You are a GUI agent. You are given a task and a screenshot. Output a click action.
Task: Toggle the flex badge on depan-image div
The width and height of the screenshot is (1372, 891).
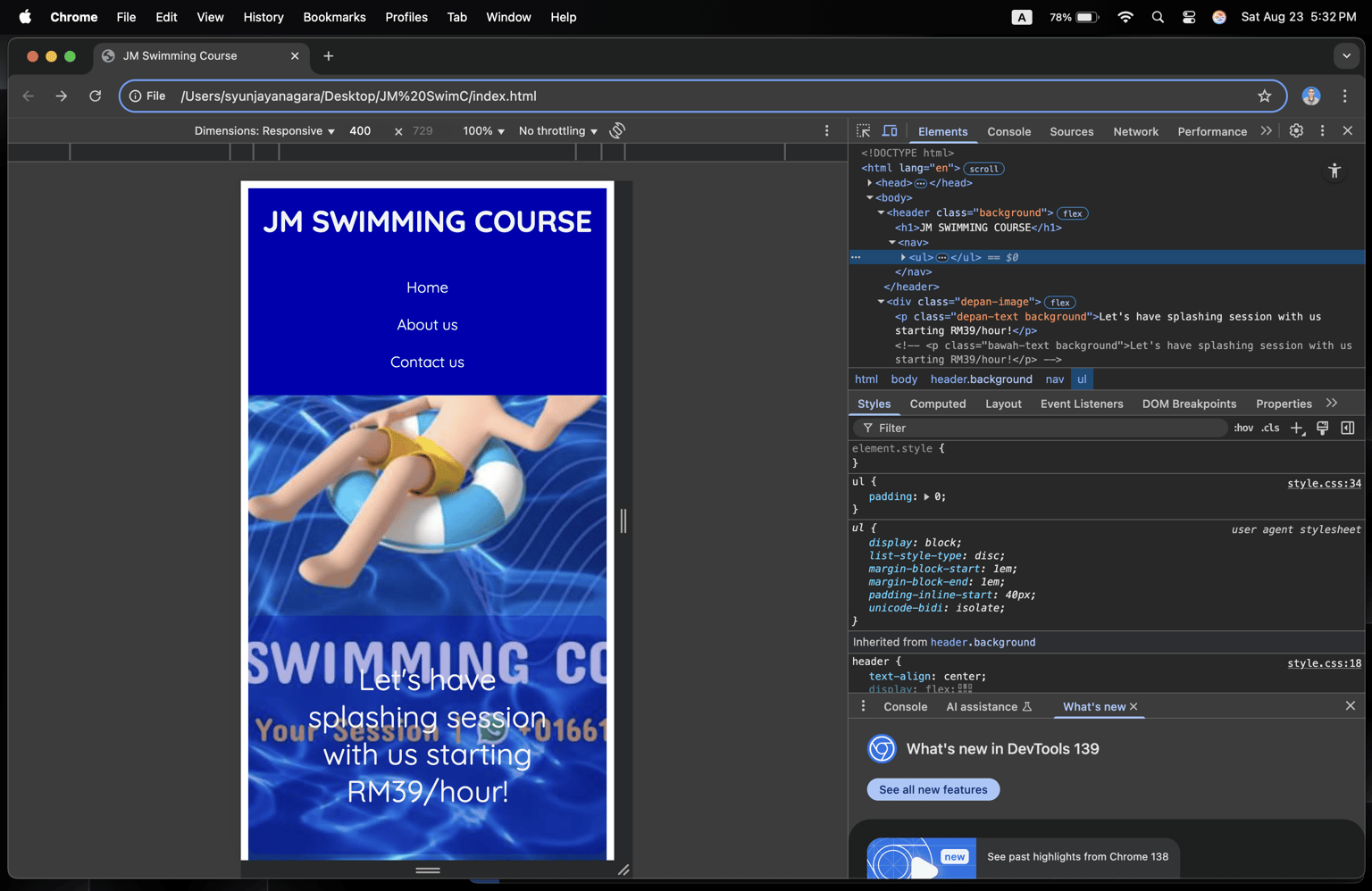pyautogui.click(x=1060, y=303)
